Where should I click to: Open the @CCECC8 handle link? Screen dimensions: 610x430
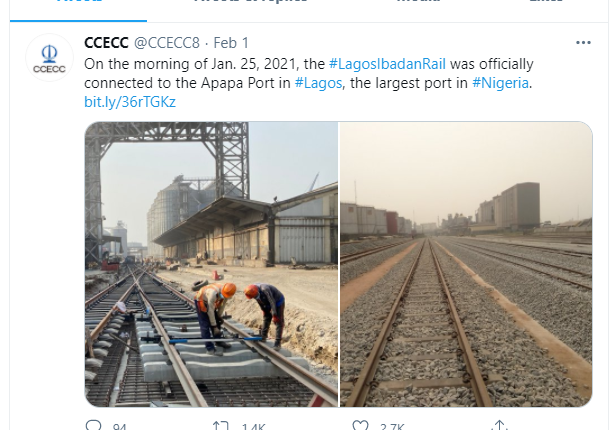coord(167,44)
